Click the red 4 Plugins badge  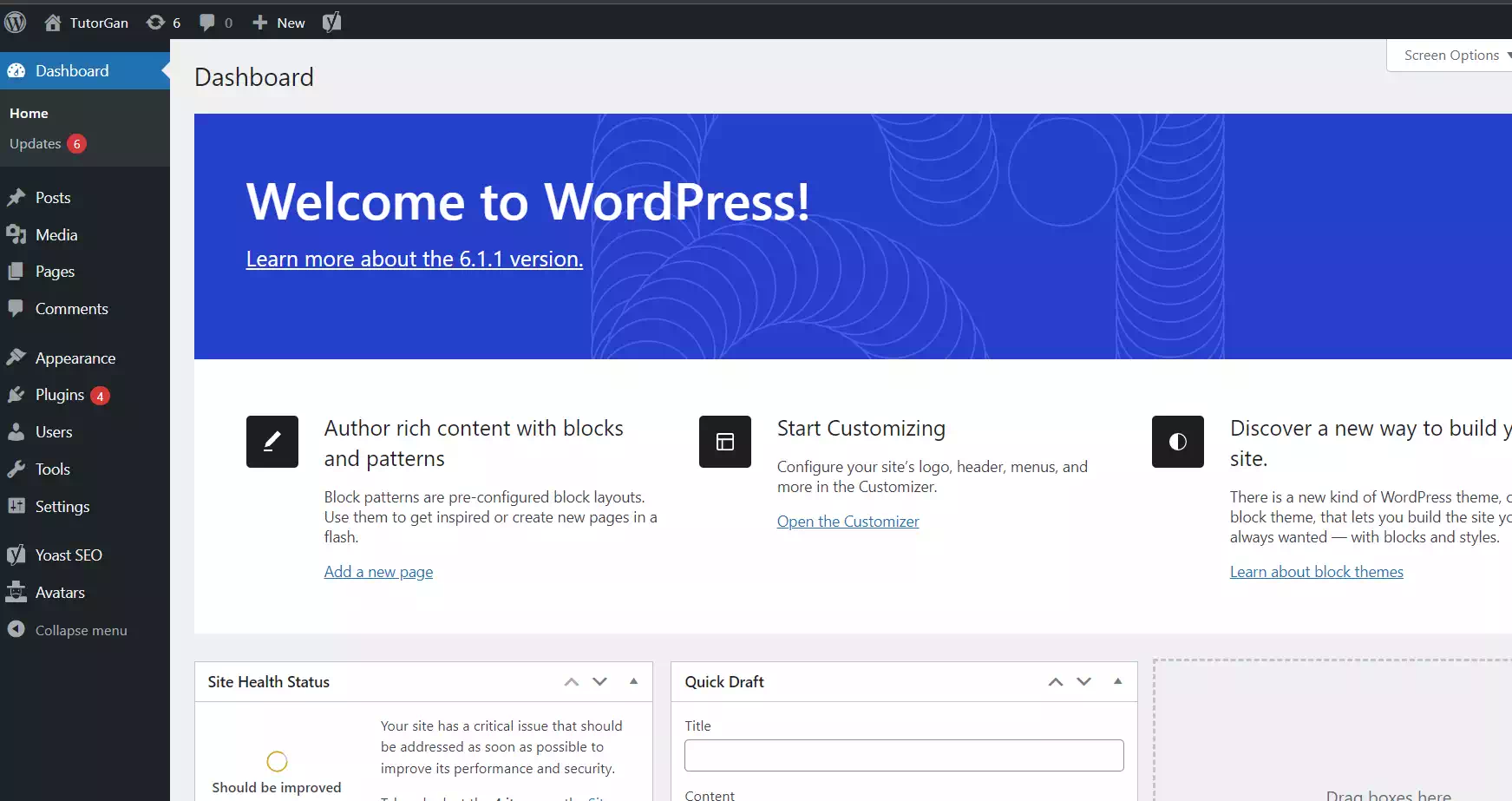click(100, 396)
